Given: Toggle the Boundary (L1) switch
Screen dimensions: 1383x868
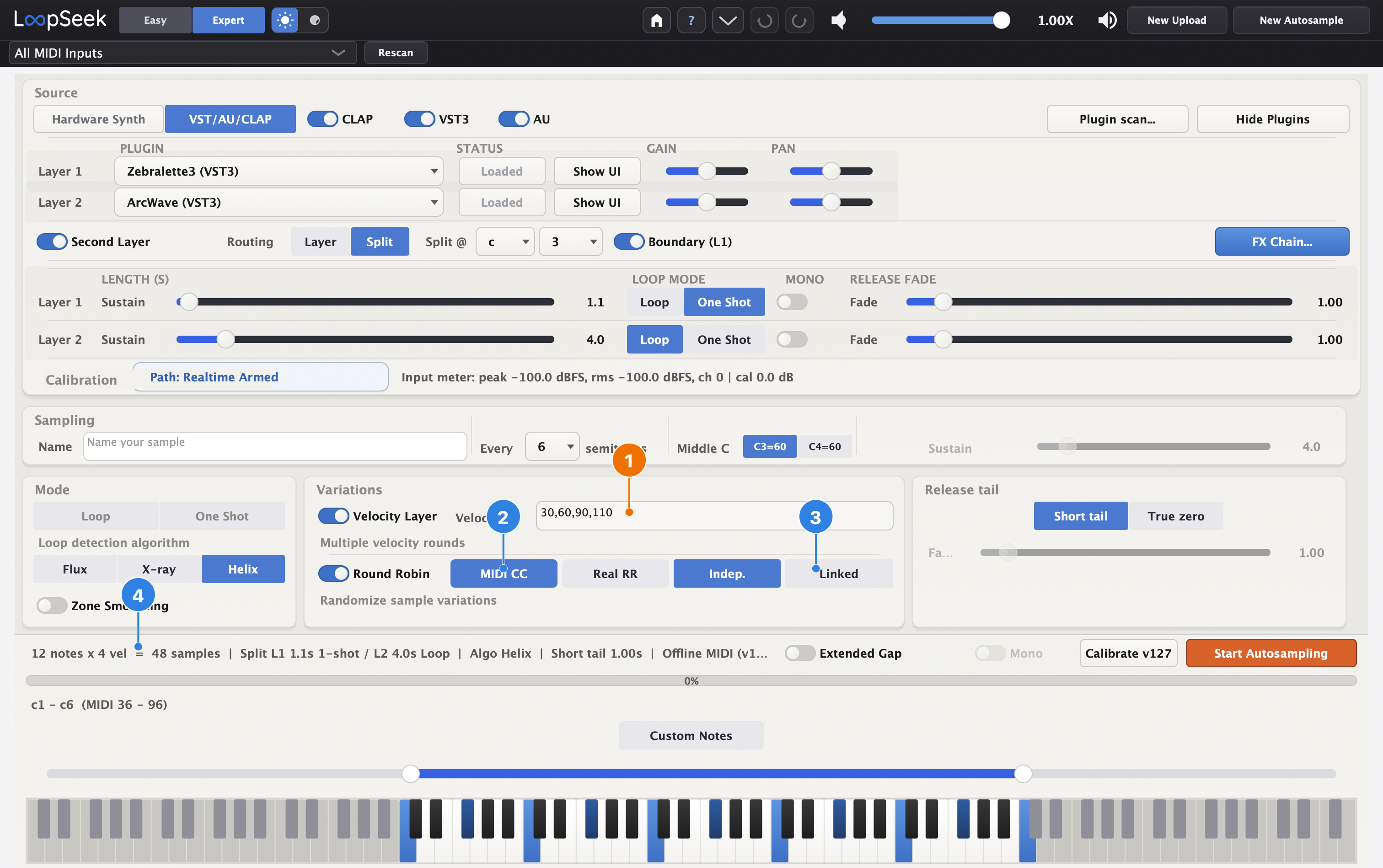Looking at the screenshot, I should pyautogui.click(x=629, y=241).
